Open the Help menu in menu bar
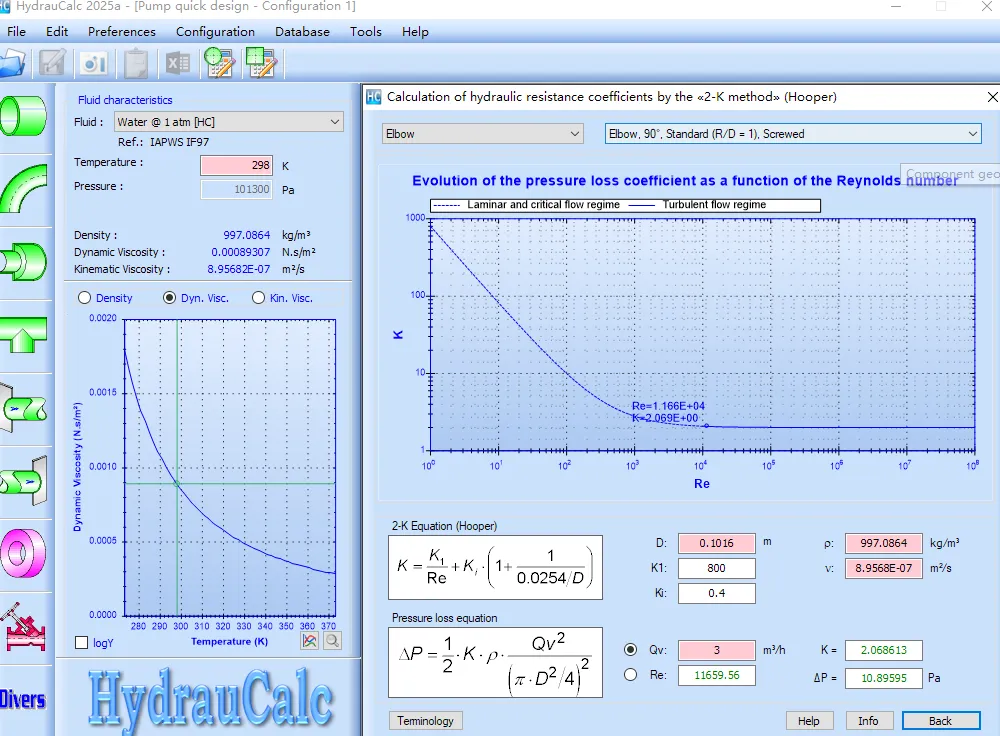 [x=415, y=32]
